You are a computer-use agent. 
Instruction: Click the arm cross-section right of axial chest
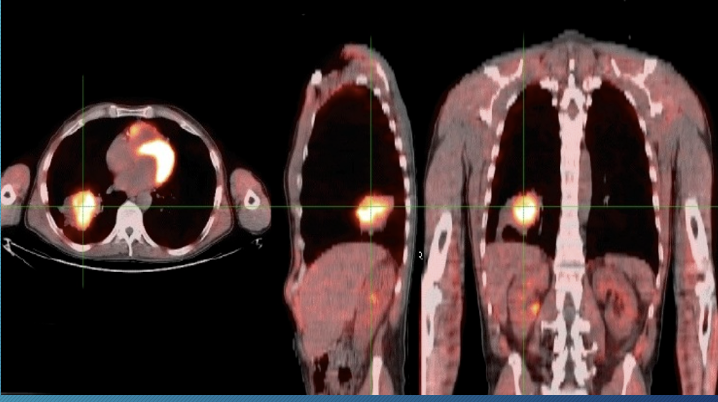[x=250, y=194]
